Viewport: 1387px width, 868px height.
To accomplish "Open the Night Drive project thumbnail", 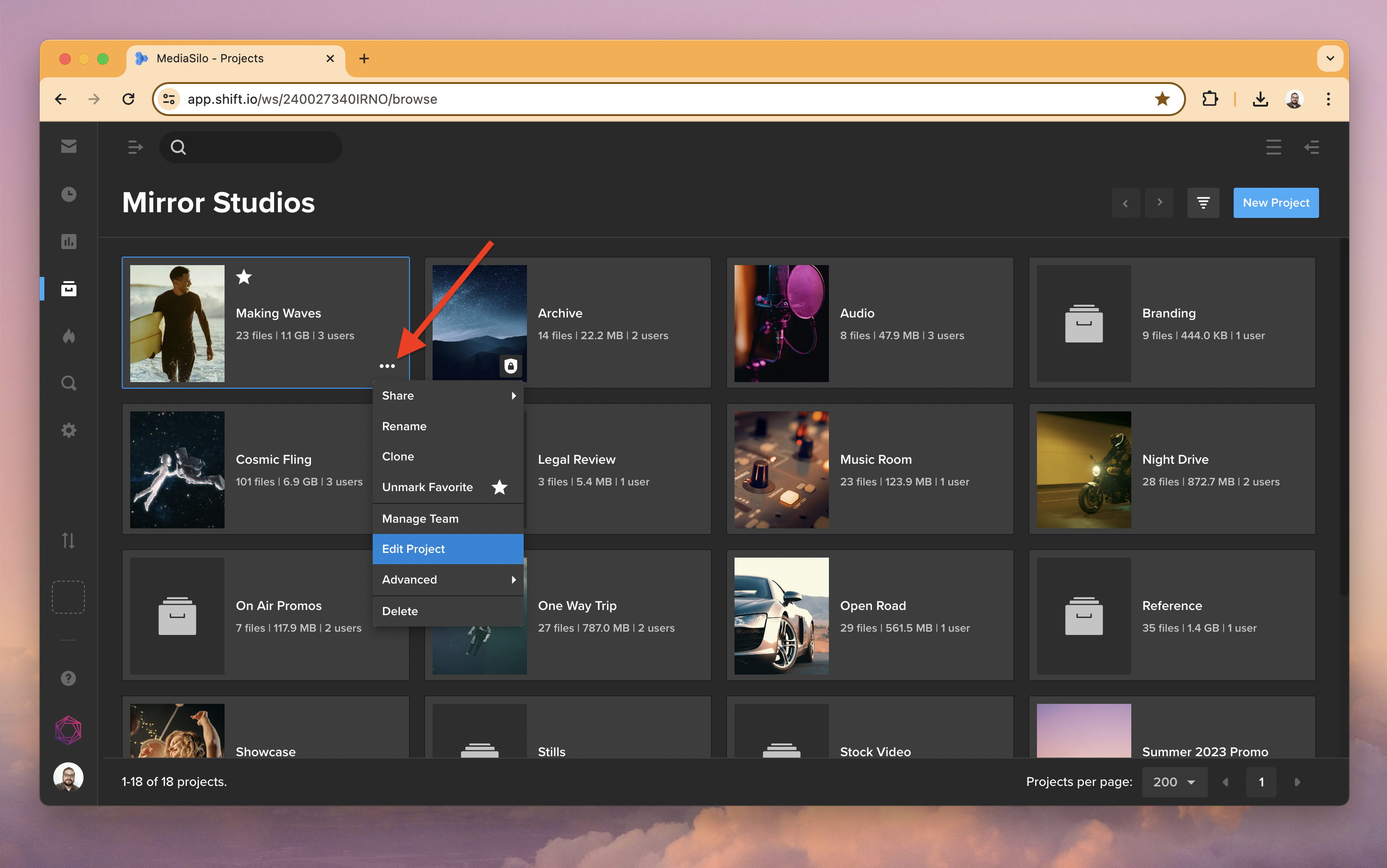I will coord(1083,469).
